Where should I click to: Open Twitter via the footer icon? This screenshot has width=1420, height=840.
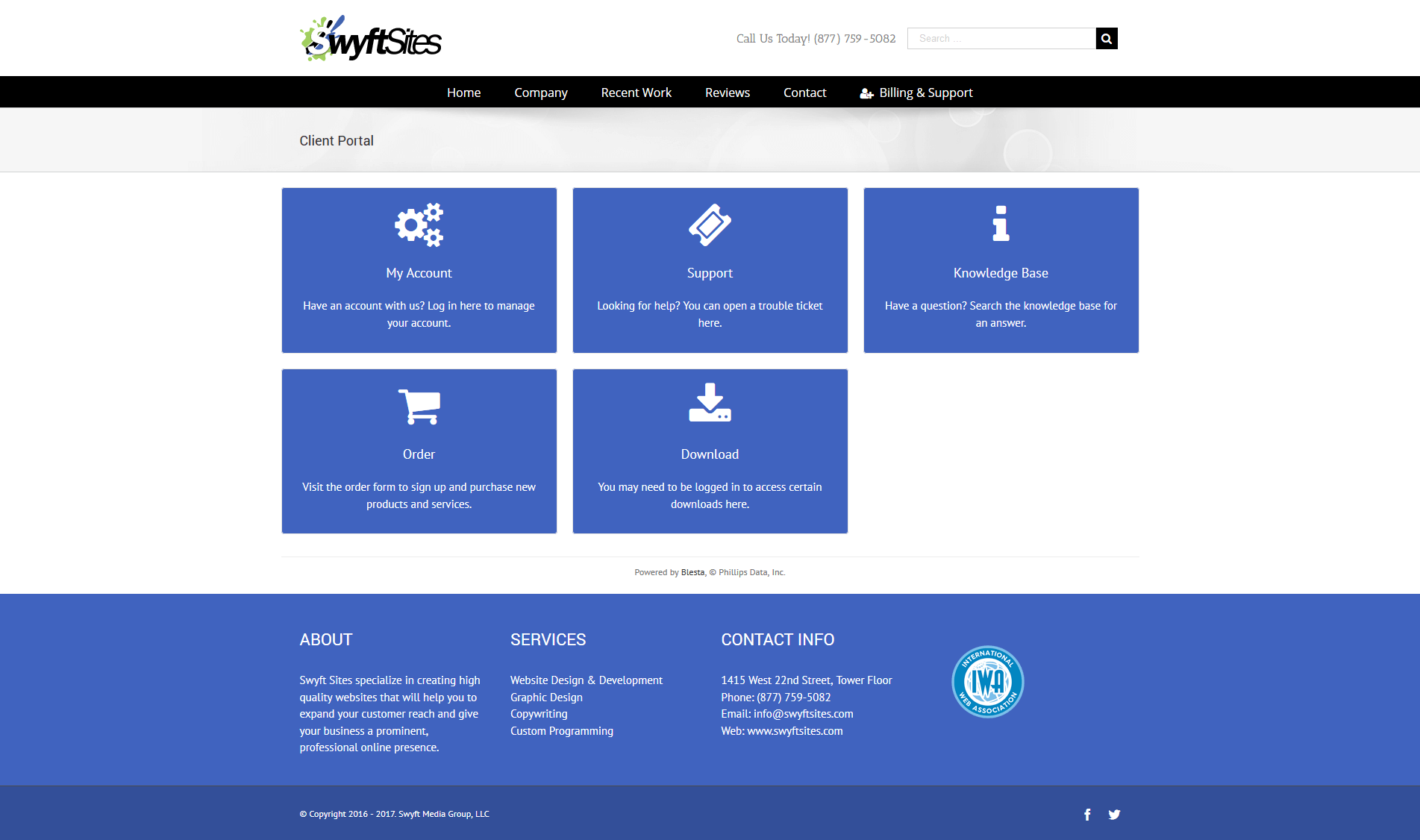pyautogui.click(x=1114, y=814)
